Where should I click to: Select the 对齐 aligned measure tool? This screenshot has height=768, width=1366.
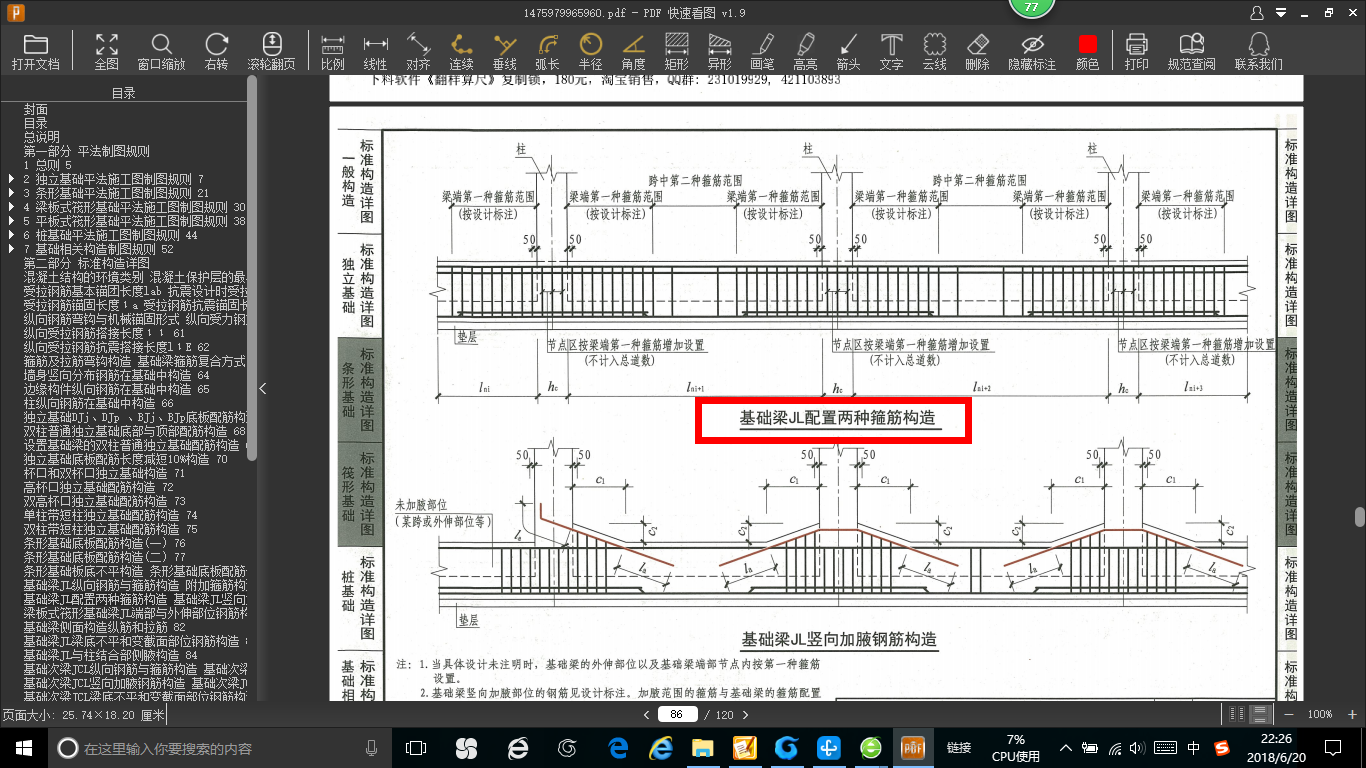pos(418,45)
